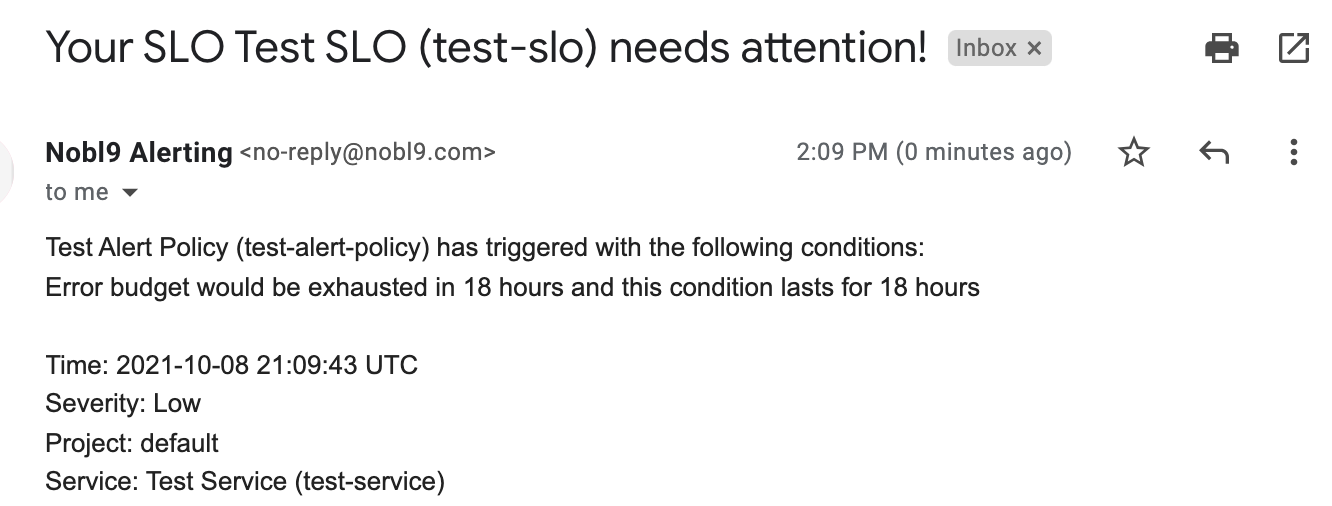Screen dimensions: 1332x506
Task: Click the sender avatar at left edge
Action: click(8, 170)
